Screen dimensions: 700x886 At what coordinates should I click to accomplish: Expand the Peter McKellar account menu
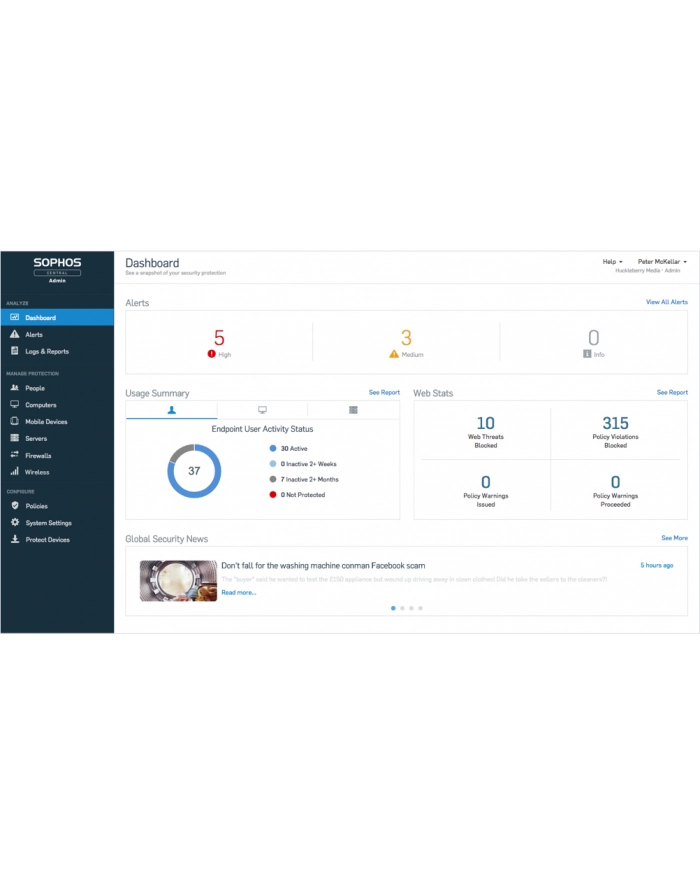click(662, 262)
